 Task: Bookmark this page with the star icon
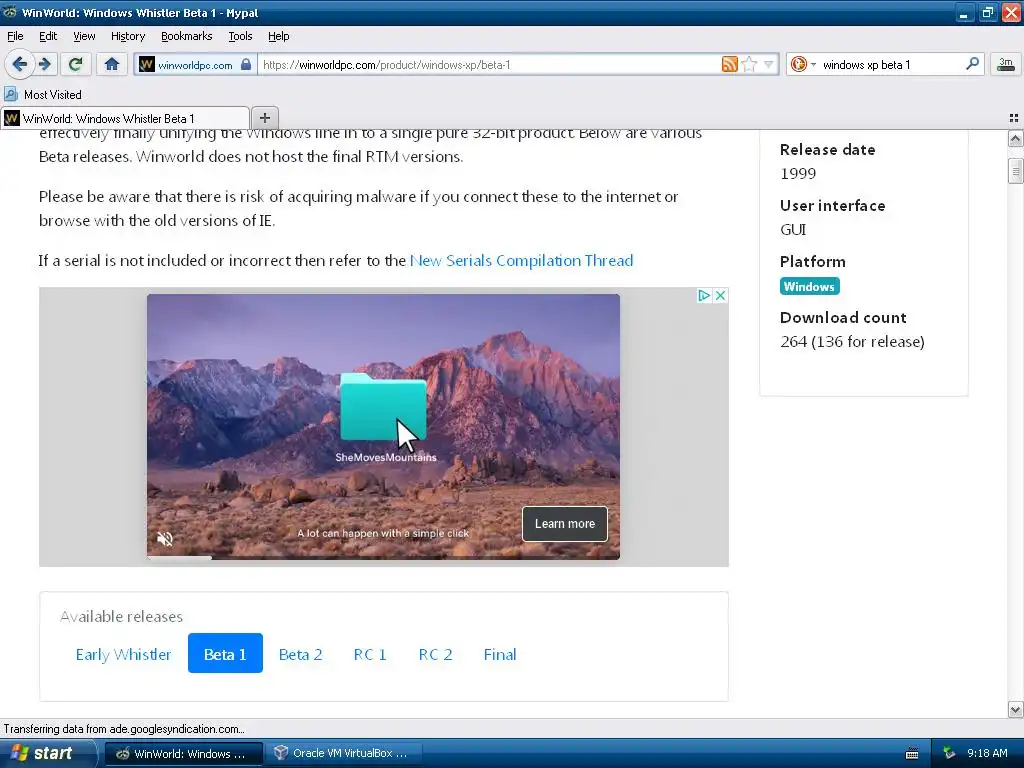(749, 64)
